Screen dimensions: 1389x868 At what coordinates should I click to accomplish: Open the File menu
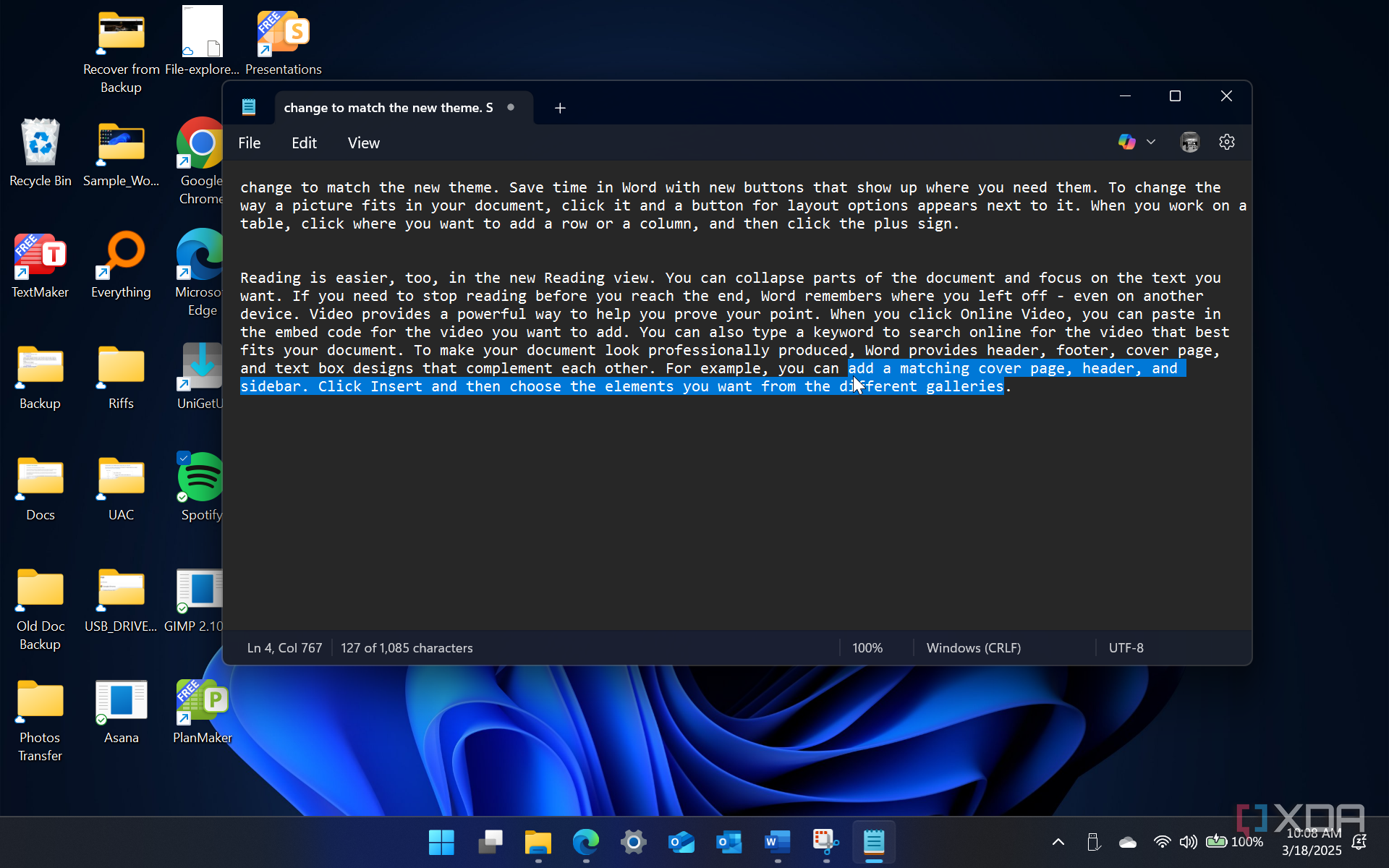250,143
